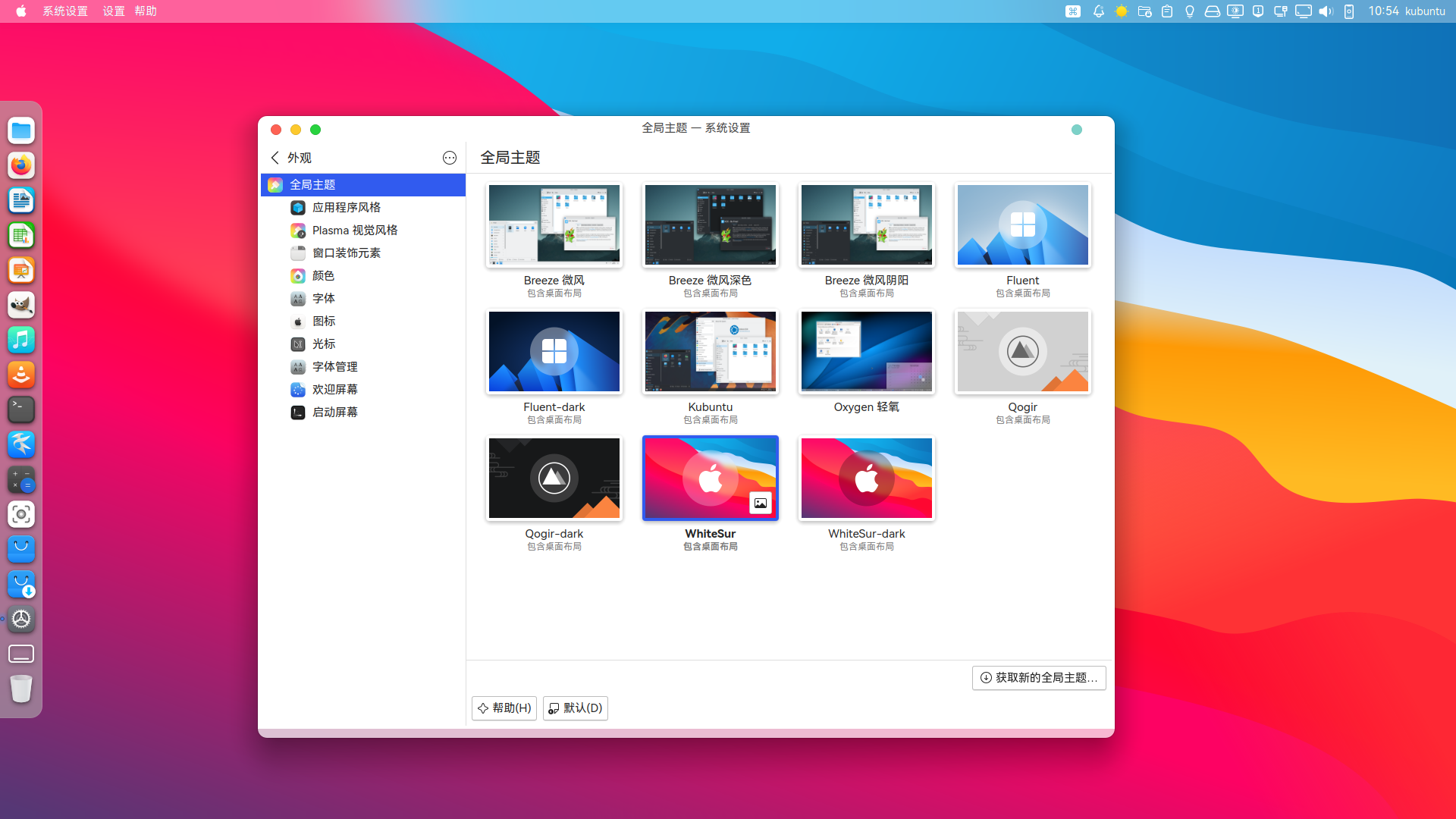Open the software updates download icon in dock
Screen dimensions: 1456x819
pyautogui.click(x=21, y=584)
